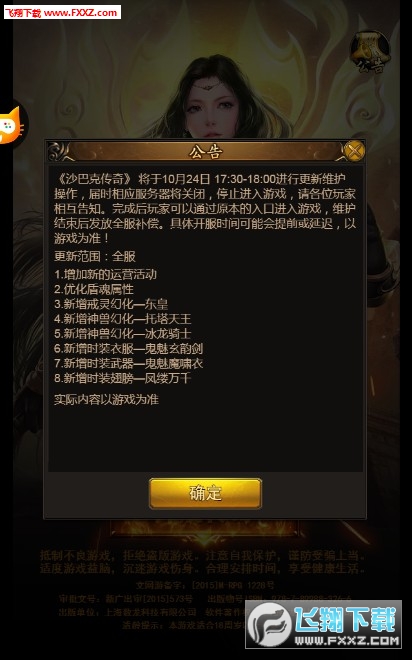Screen dimensions: 412x660
Task: Click the 公告 dialog title text
Action: tap(205, 152)
